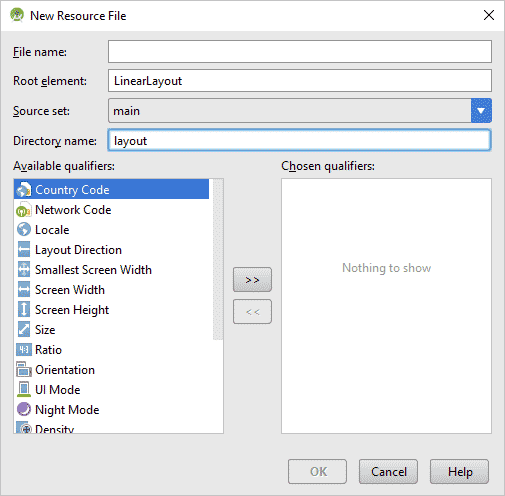Click the Screen Height icon
The height and width of the screenshot is (496, 505).
click(24, 310)
